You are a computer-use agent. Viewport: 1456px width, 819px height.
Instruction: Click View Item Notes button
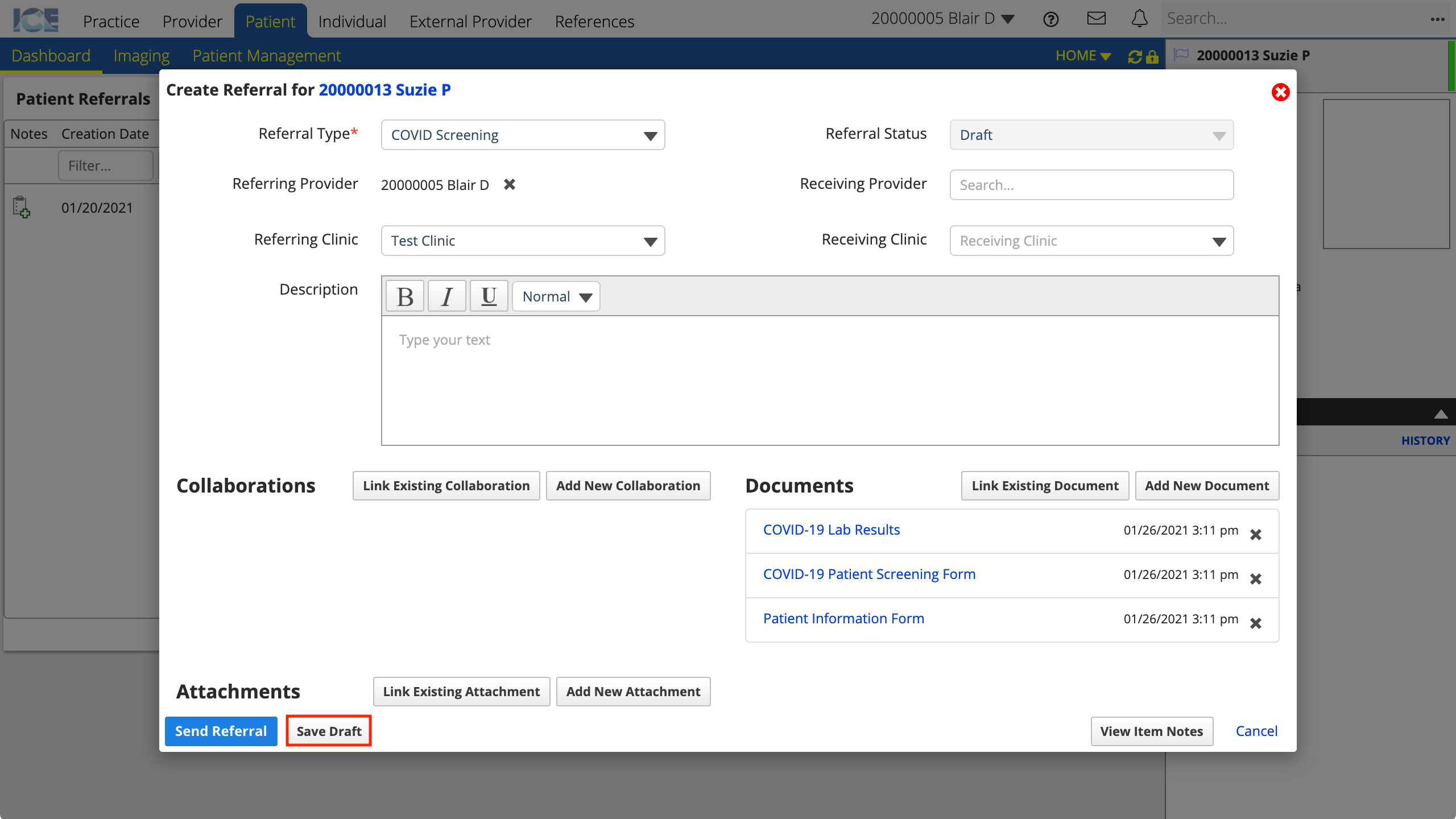1152,731
